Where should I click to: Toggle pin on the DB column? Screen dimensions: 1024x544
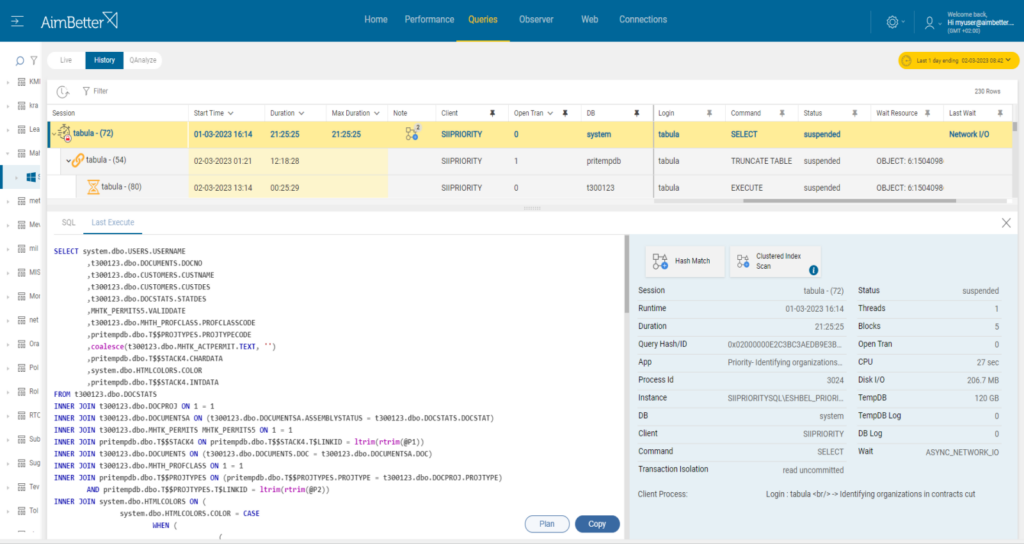637,114
